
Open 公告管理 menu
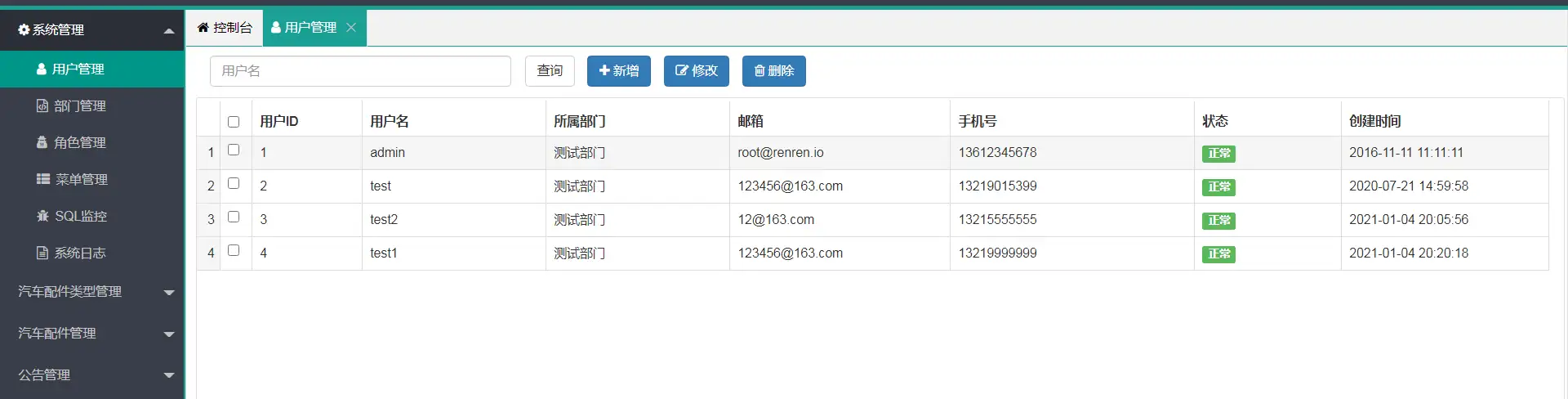[92, 375]
